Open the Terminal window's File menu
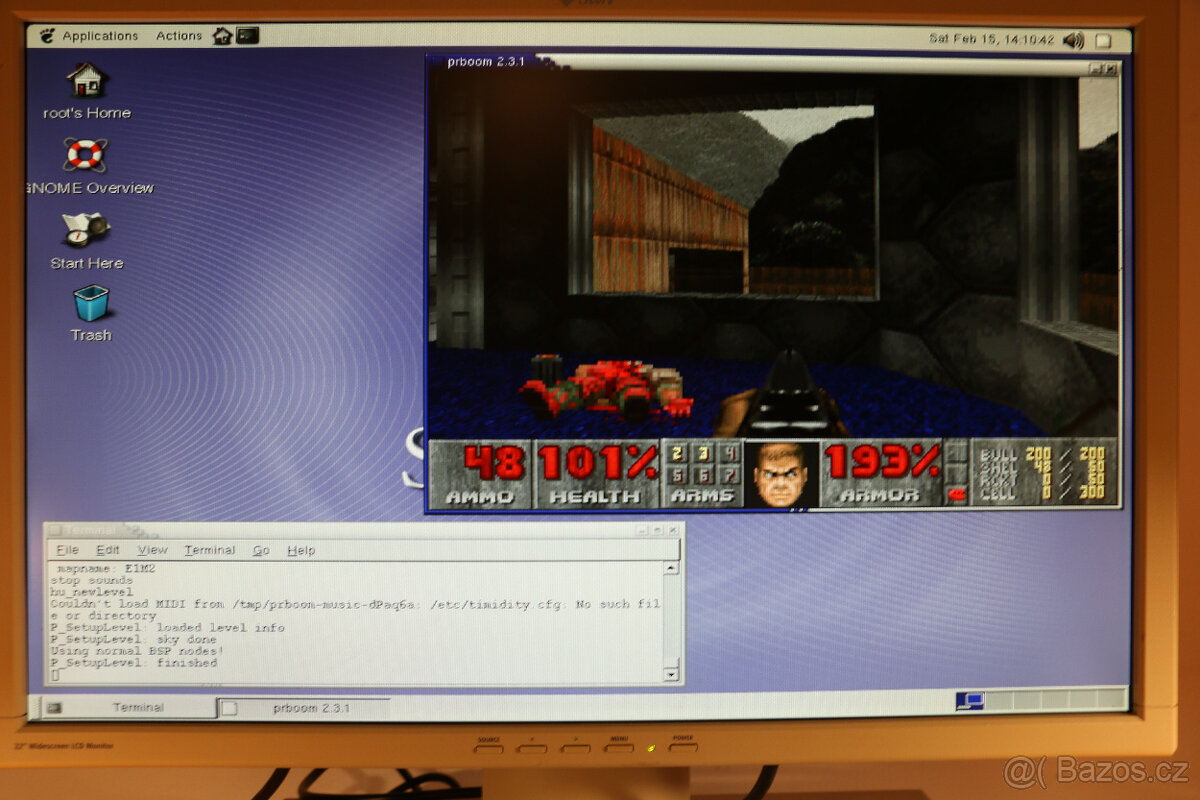Screen dimensions: 1200x800 [x=67, y=550]
